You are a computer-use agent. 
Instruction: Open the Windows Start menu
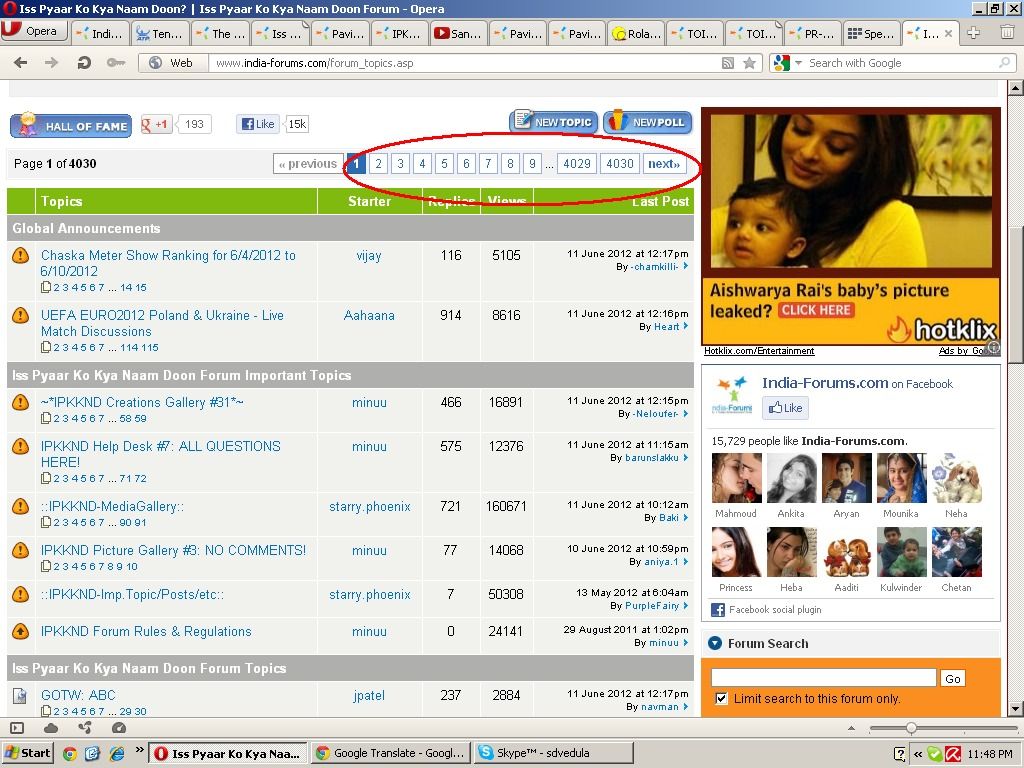27,753
